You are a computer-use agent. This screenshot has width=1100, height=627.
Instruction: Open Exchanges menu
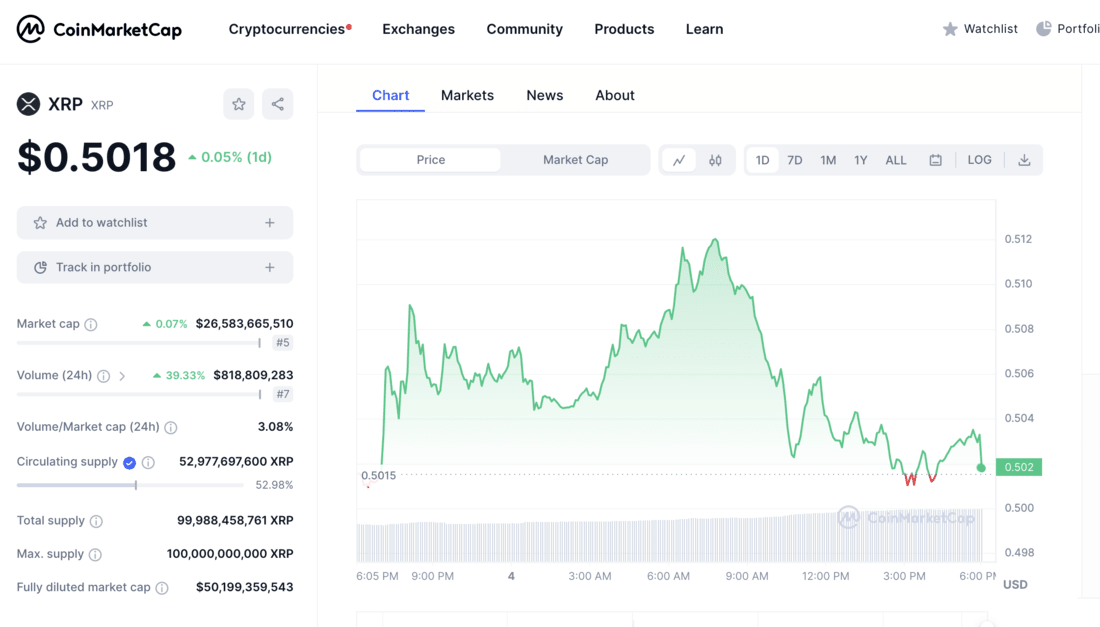coord(418,29)
